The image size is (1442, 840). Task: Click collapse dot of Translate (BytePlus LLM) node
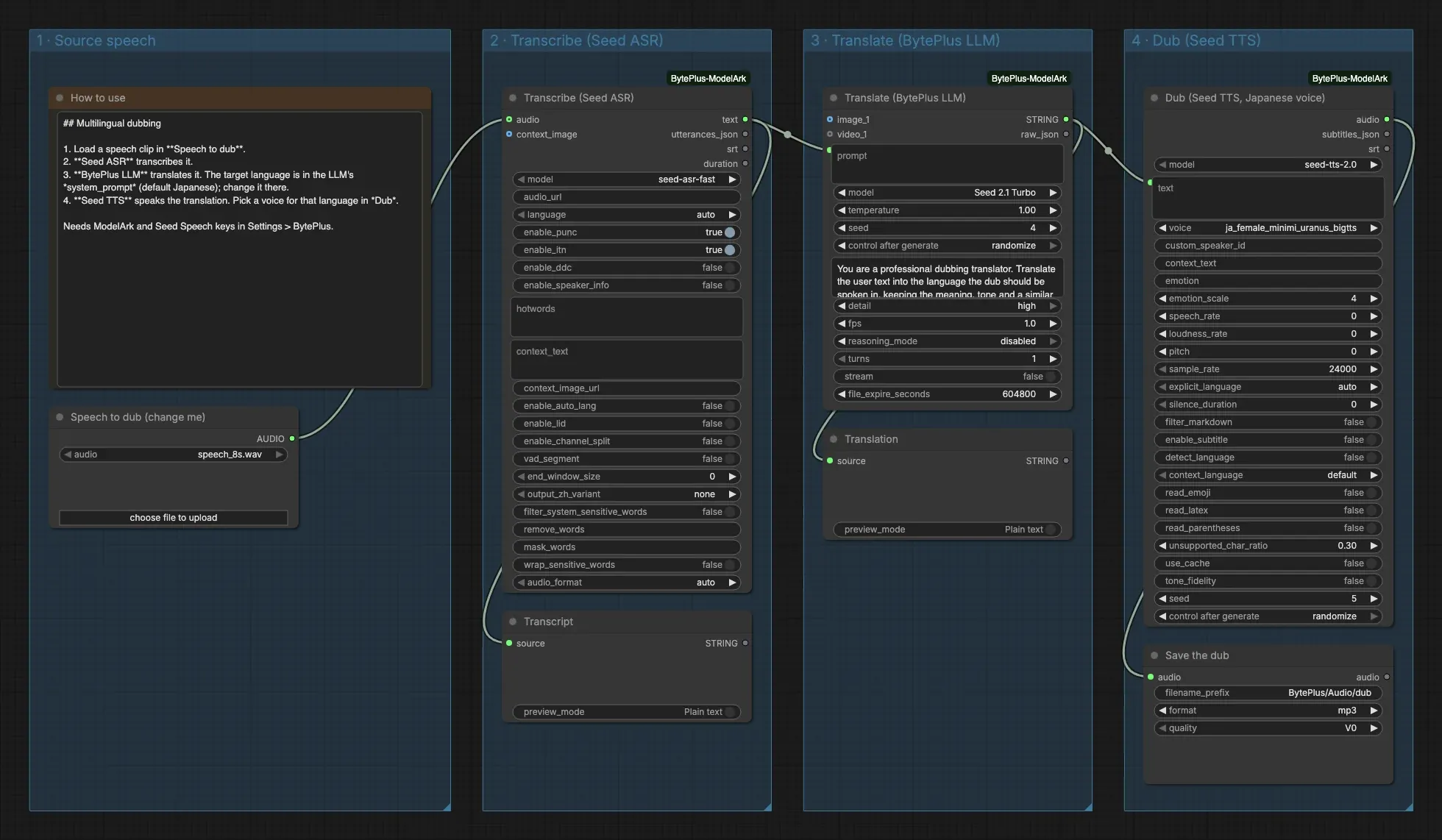(x=834, y=98)
